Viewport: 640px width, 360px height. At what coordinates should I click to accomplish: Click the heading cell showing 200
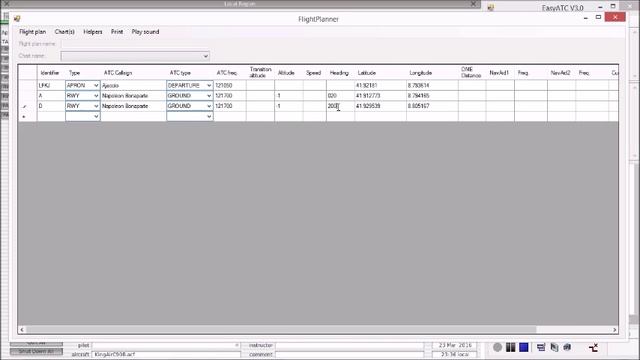[340, 106]
